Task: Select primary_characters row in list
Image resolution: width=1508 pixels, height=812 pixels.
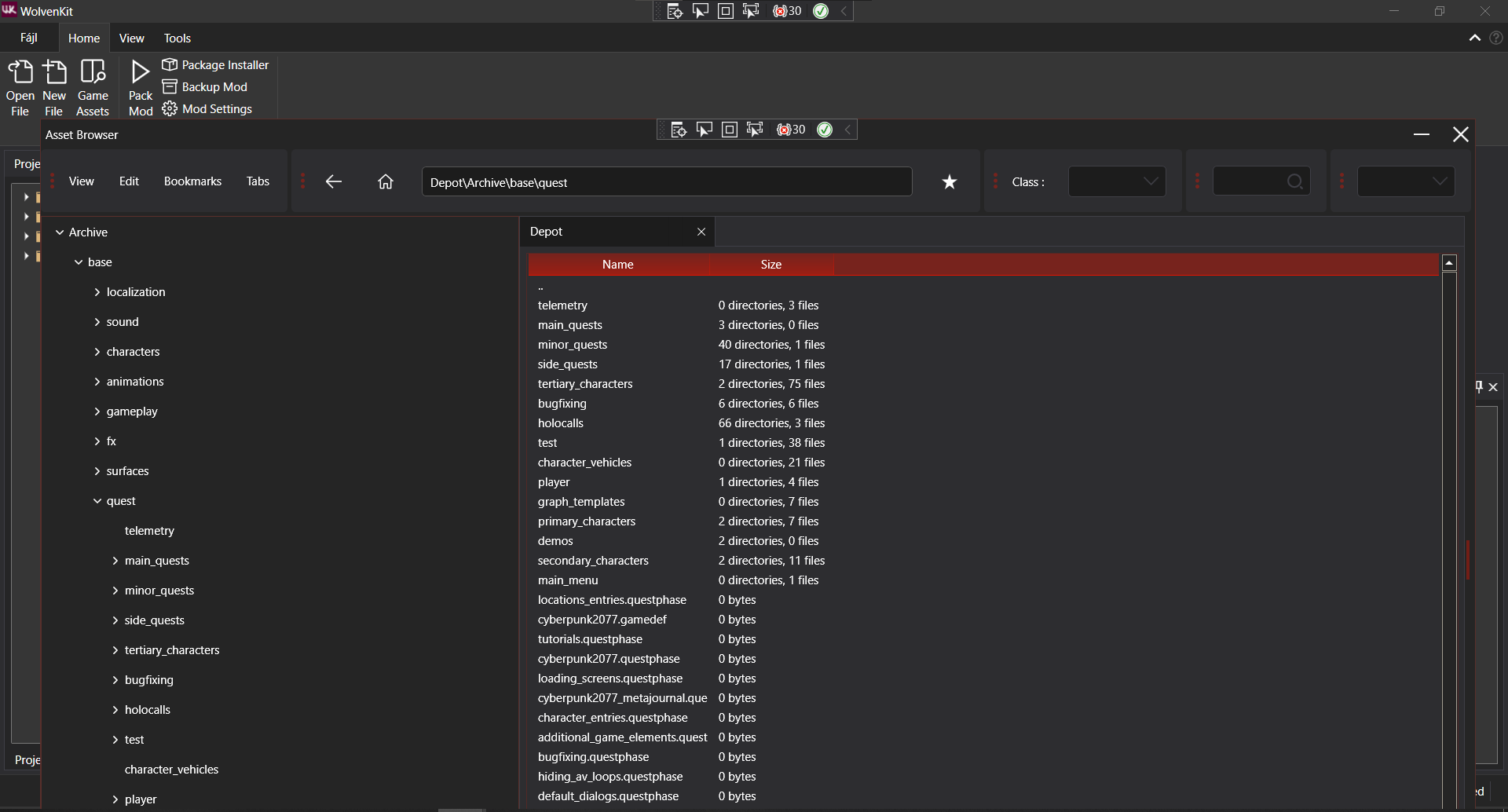Action: [983, 521]
